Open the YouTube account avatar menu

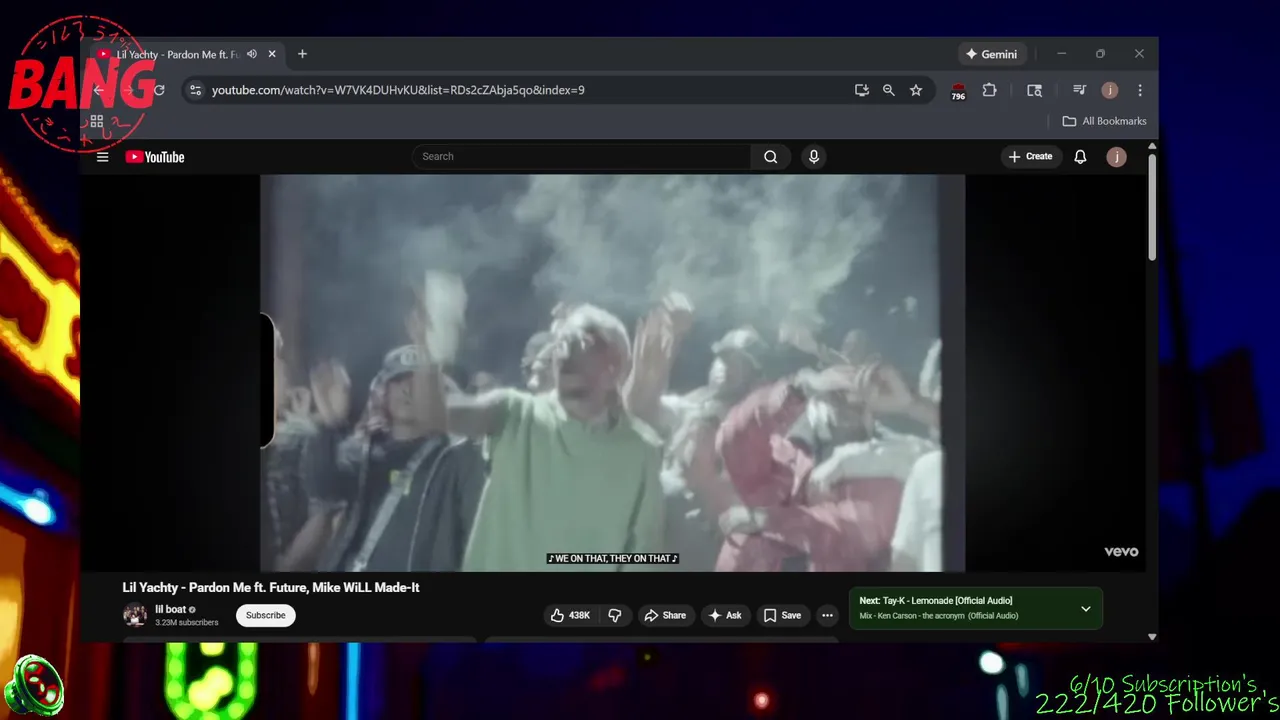[x=1116, y=157]
